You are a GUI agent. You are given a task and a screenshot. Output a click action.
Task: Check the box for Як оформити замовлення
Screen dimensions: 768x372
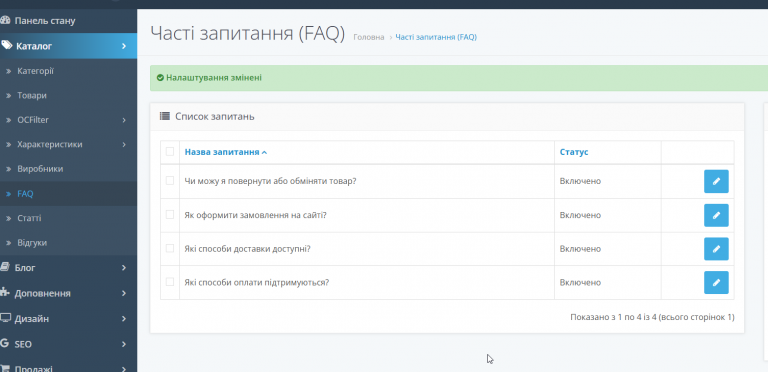170,214
